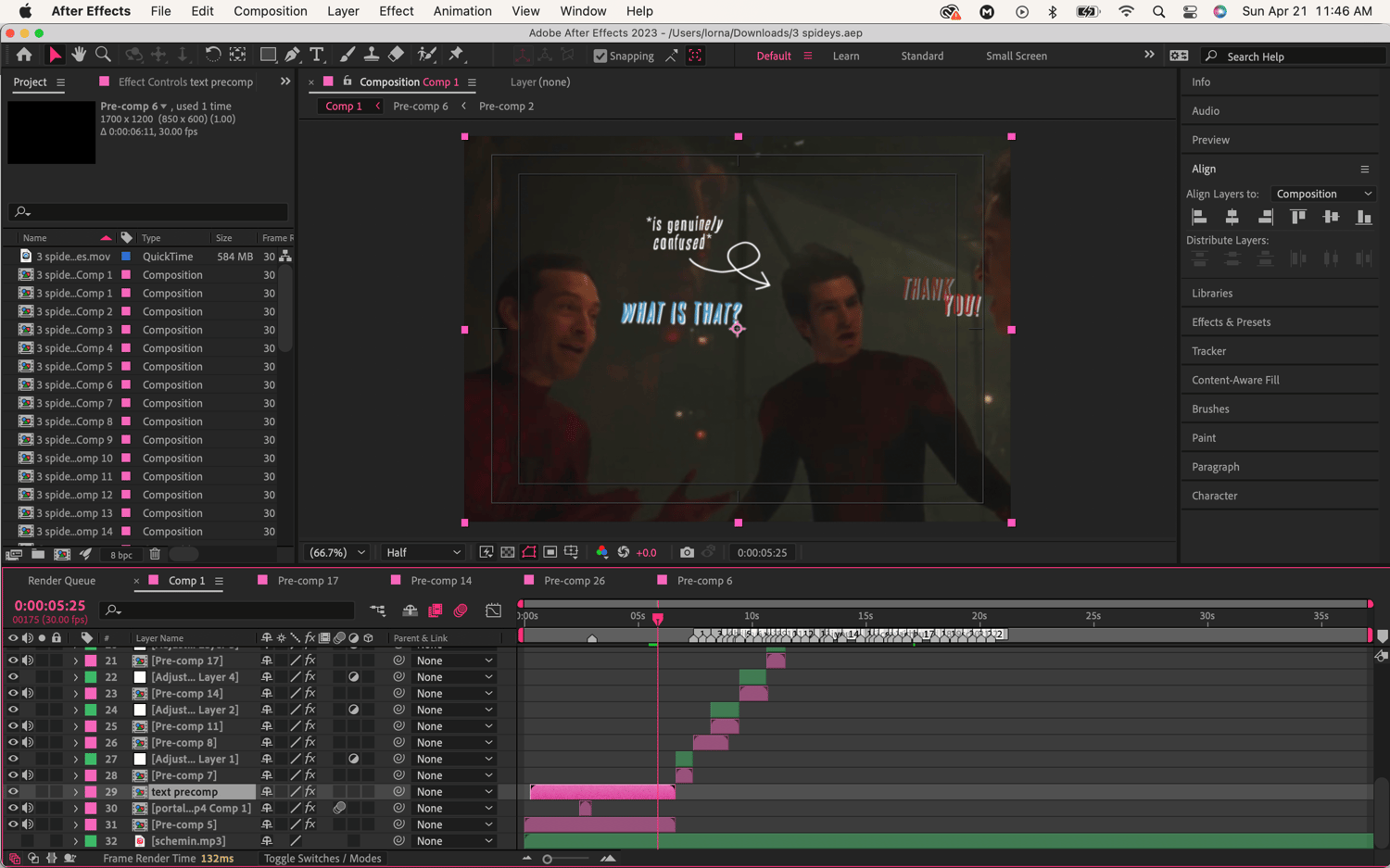This screenshot has width=1390, height=868.
Task: Select the Roto Brush tool
Action: tap(427, 56)
